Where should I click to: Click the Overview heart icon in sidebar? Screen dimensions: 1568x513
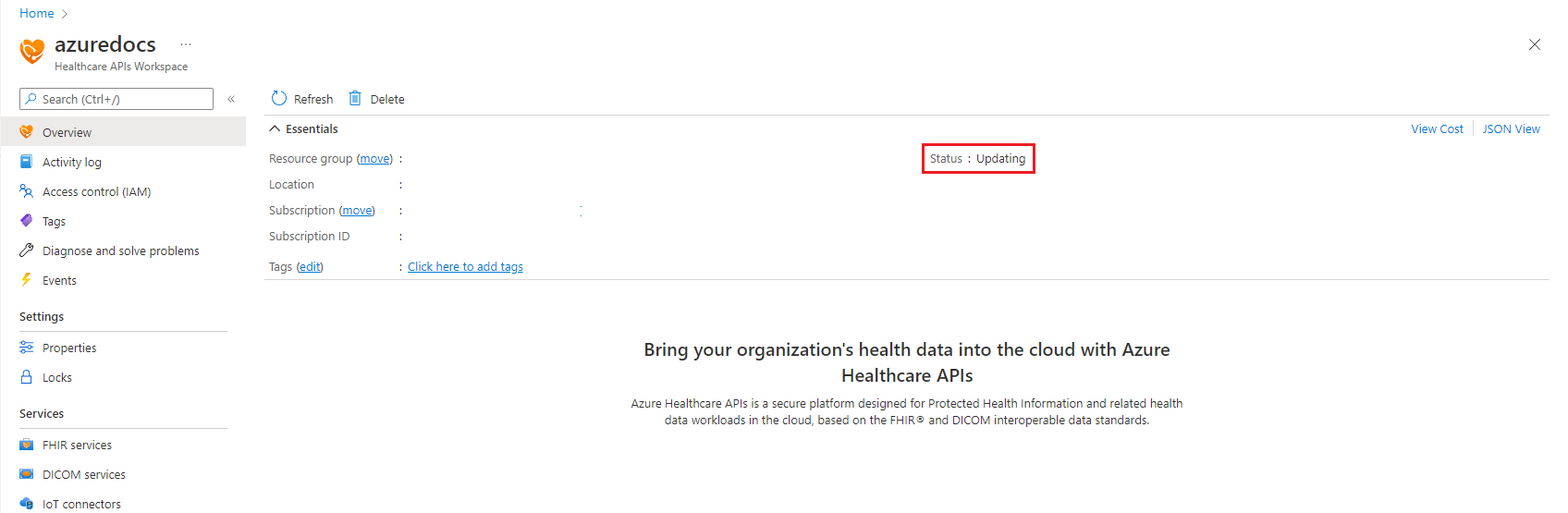click(26, 132)
